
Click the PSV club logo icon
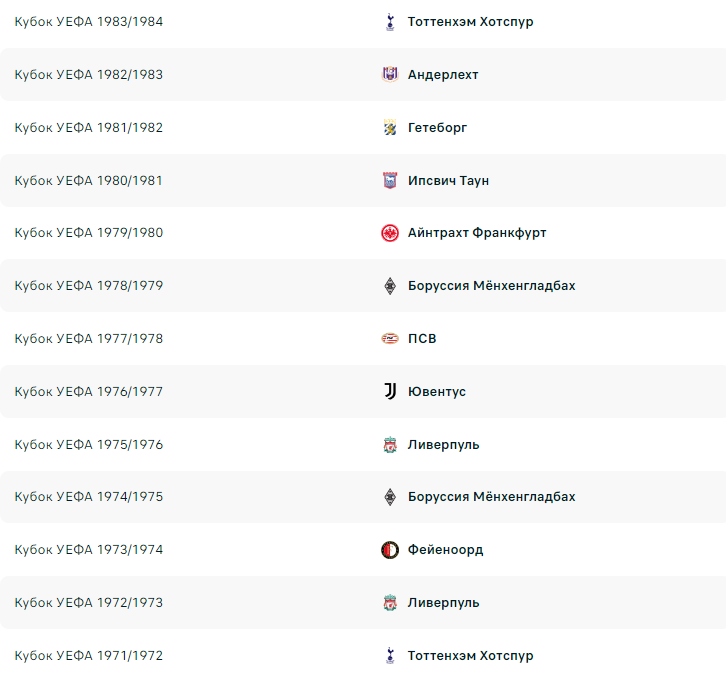tap(390, 339)
